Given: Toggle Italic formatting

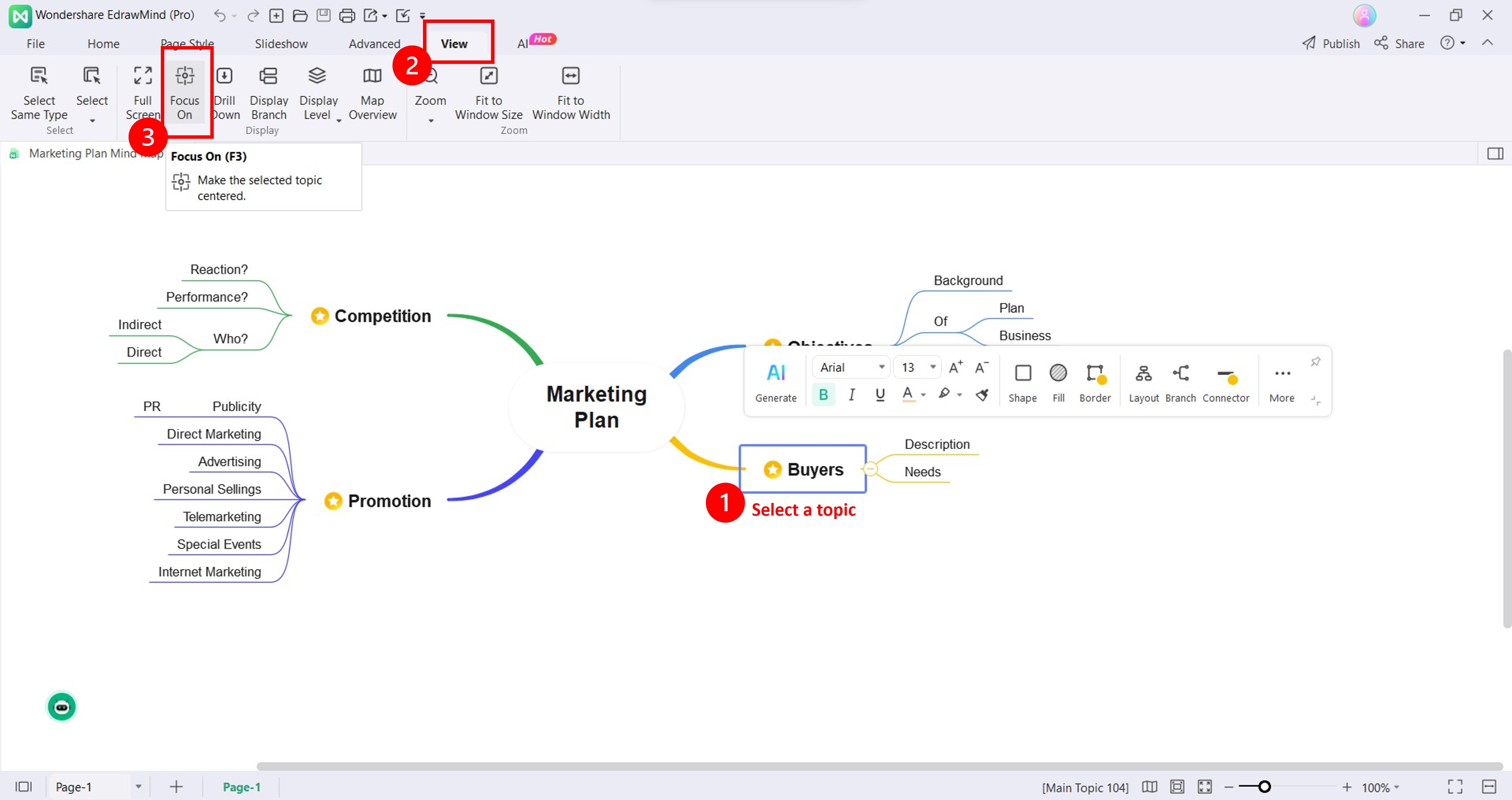Looking at the screenshot, I should click(x=851, y=395).
